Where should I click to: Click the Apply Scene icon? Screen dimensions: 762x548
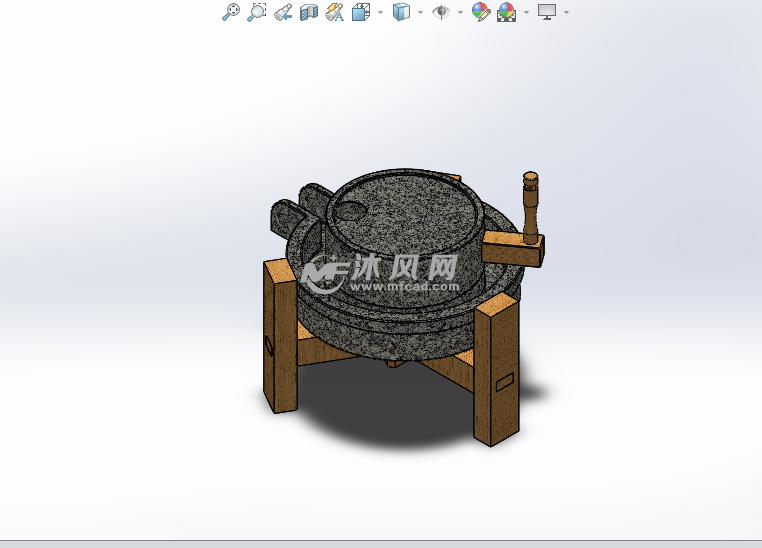[507, 12]
